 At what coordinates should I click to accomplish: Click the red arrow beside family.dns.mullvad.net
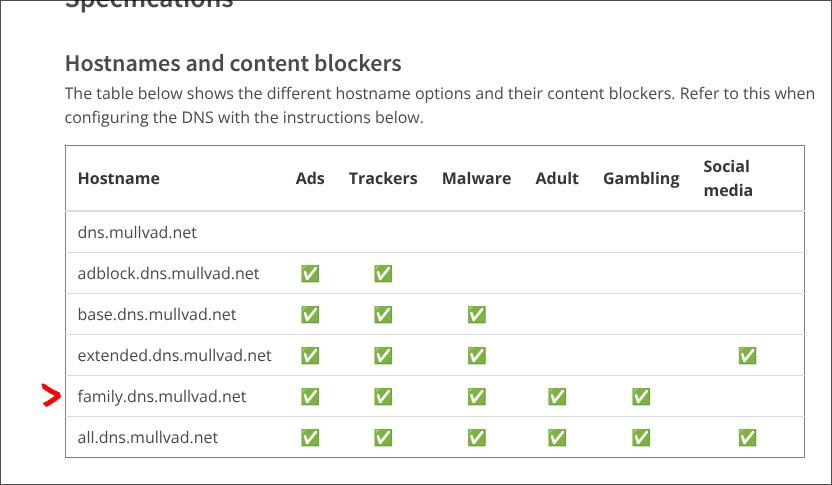[51, 397]
